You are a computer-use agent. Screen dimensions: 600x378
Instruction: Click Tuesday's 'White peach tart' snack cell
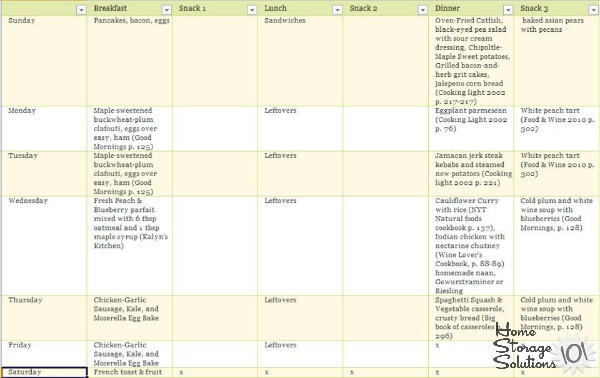[x=557, y=174]
